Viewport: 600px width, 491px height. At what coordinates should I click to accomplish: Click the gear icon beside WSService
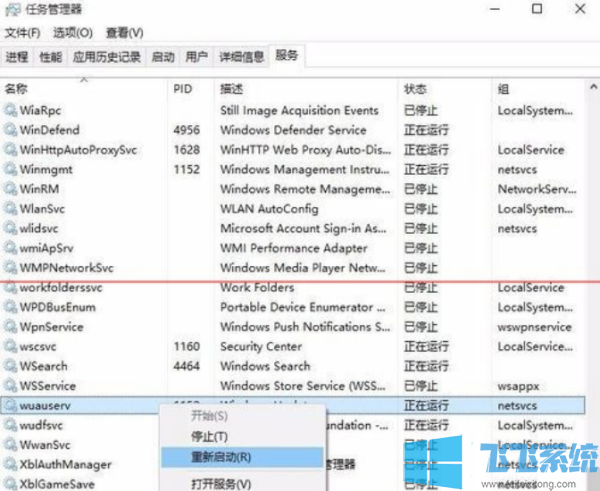click(10, 386)
